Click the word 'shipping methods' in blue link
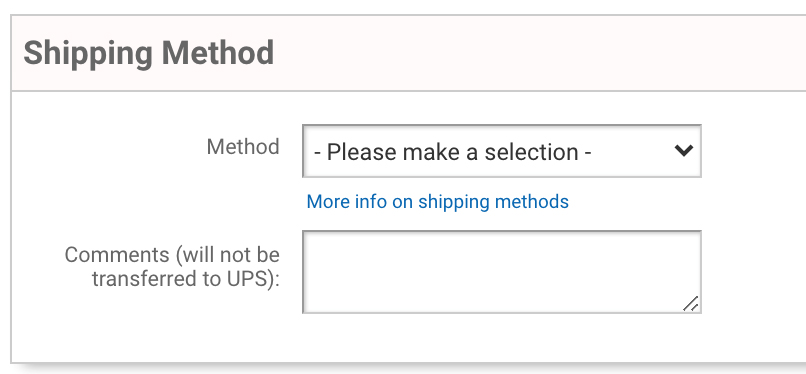Viewport: 806px width, 374px height. pos(493,201)
